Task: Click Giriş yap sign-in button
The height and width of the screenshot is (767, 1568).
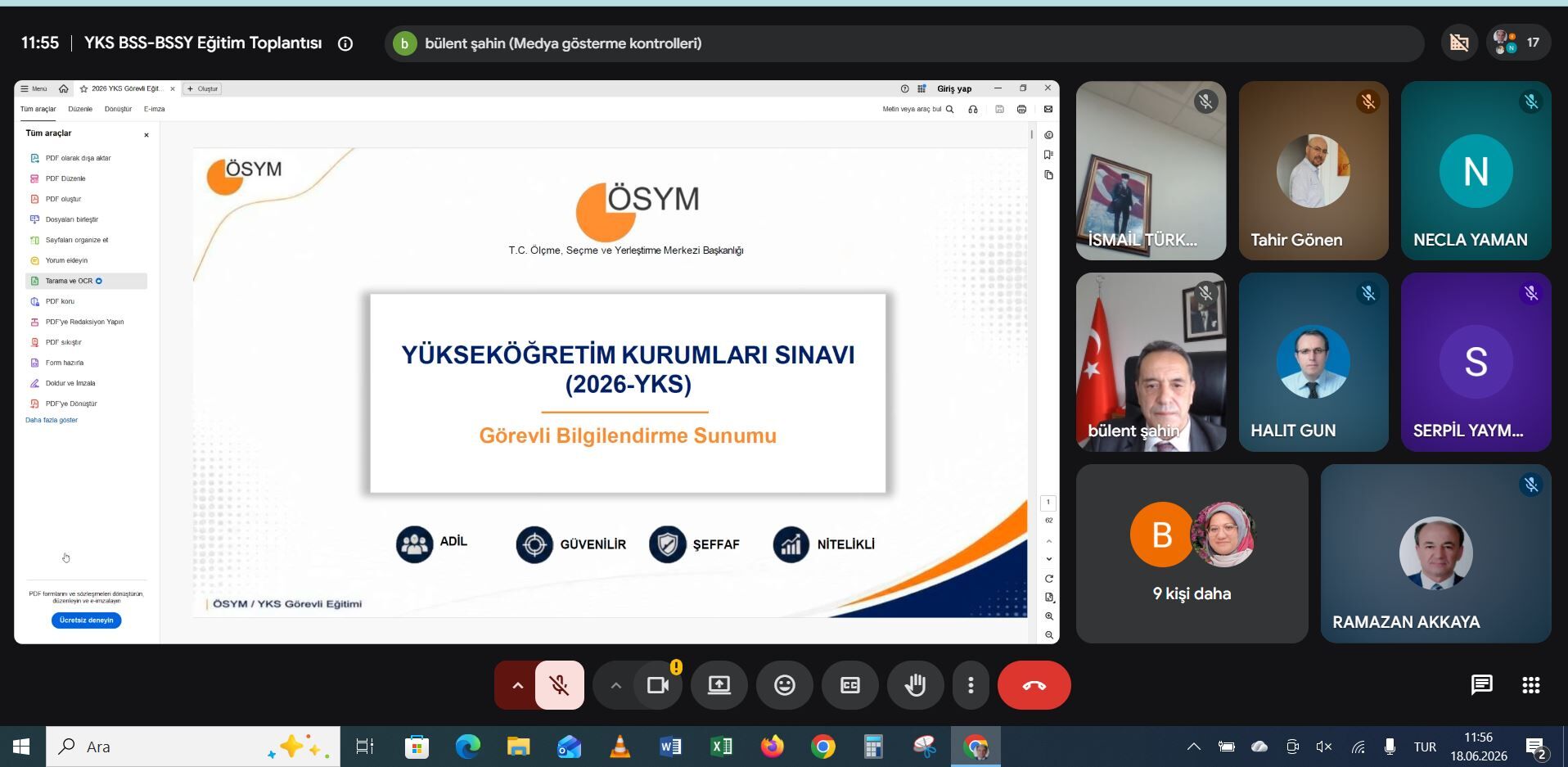Action: pos(954,88)
